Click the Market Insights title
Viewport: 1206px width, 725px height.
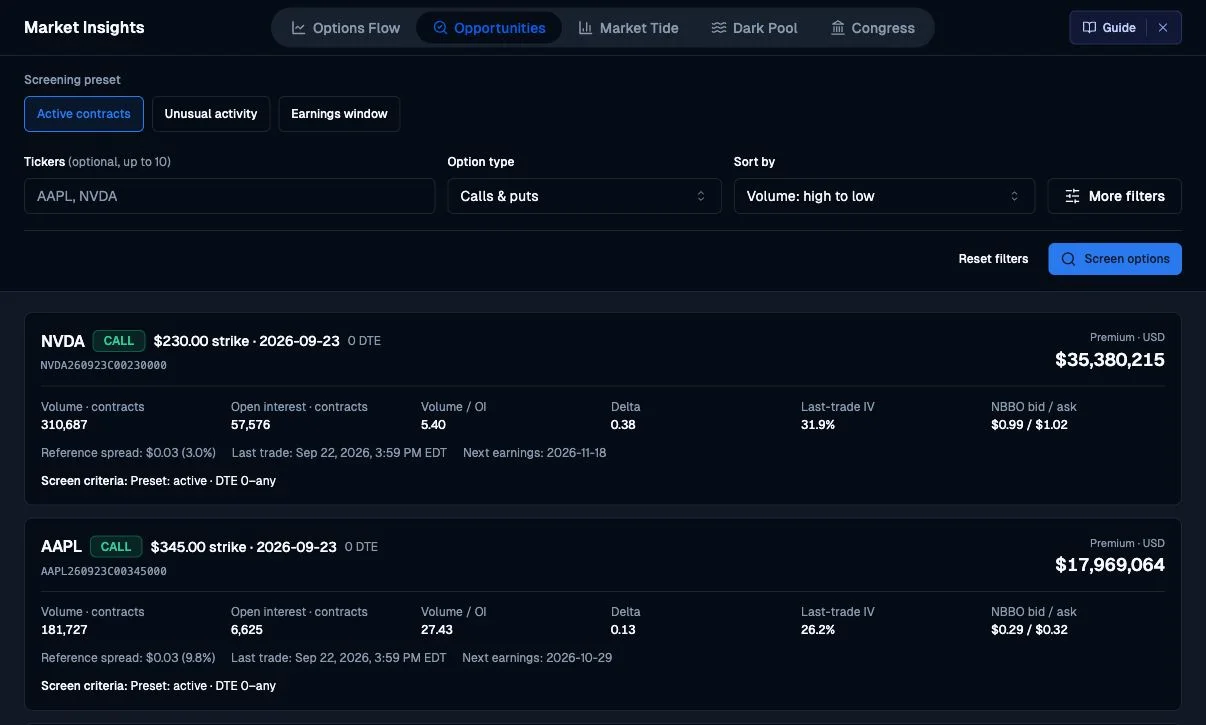pos(84,27)
